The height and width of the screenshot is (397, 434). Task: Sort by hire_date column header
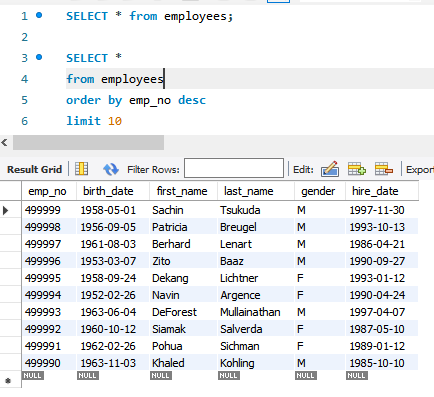click(382, 191)
